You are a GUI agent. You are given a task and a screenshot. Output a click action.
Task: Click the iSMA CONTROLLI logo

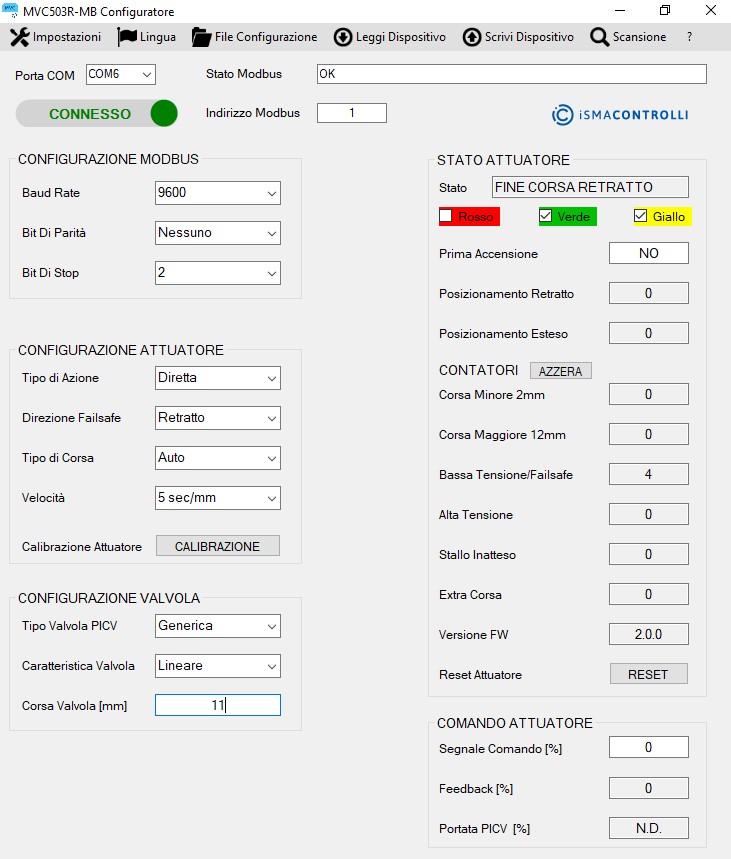[620, 115]
